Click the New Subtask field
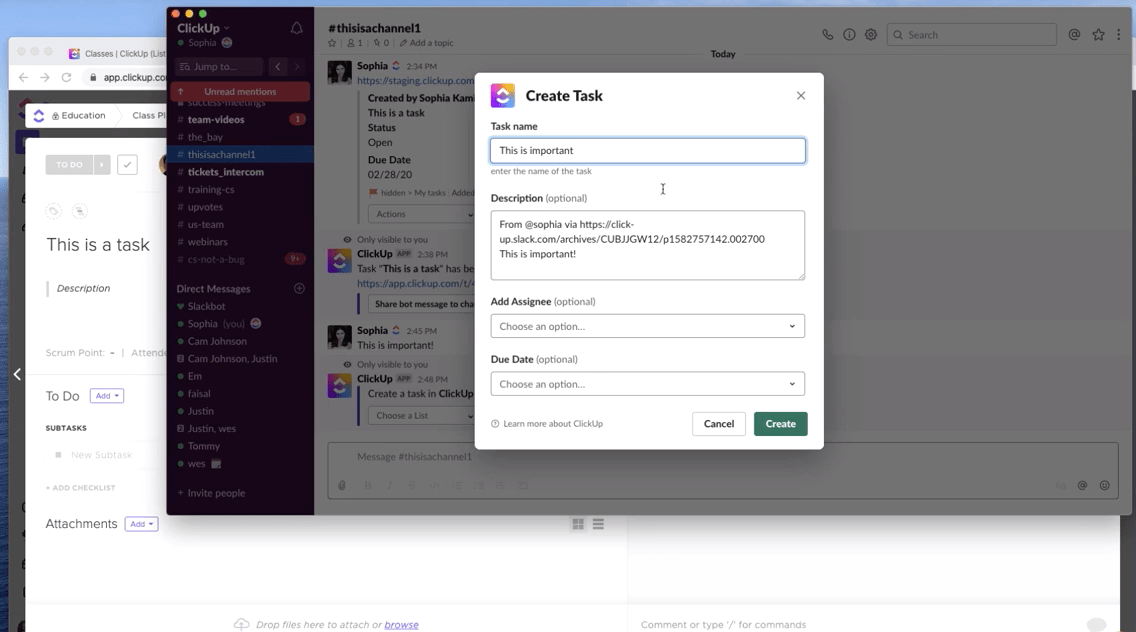Screen dimensions: 1136x632 tap(101, 455)
